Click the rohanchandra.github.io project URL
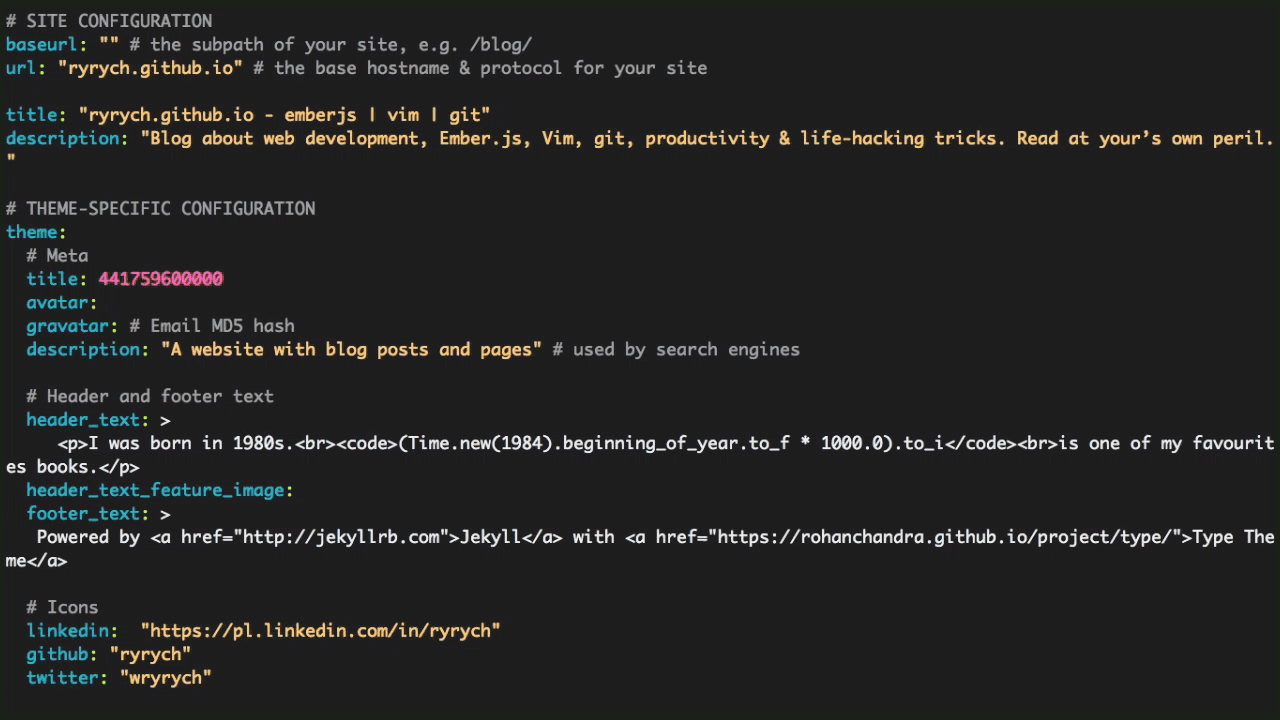Image resolution: width=1280 pixels, height=720 pixels. (x=944, y=537)
